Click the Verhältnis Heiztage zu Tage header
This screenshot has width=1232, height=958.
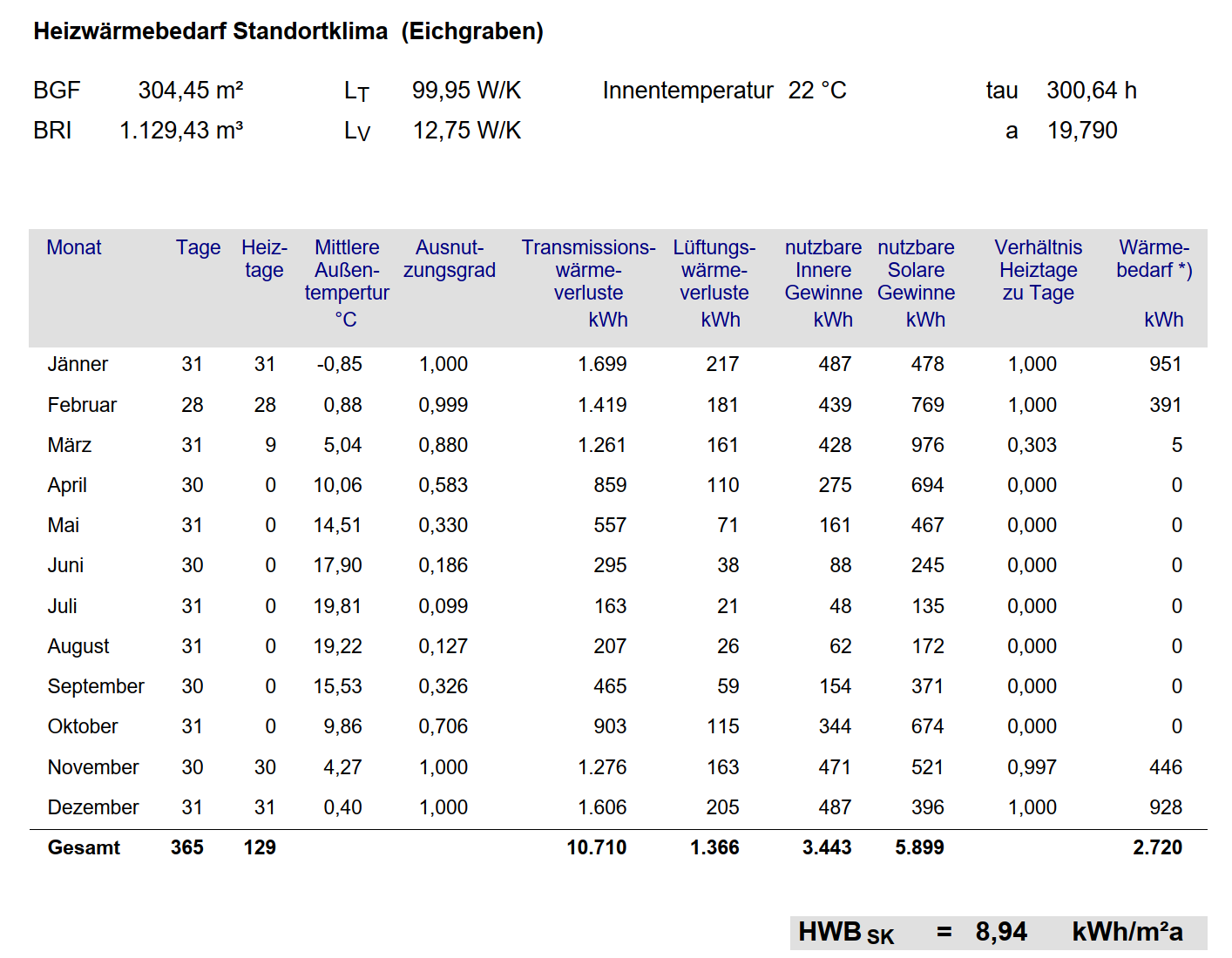pos(1039,270)
